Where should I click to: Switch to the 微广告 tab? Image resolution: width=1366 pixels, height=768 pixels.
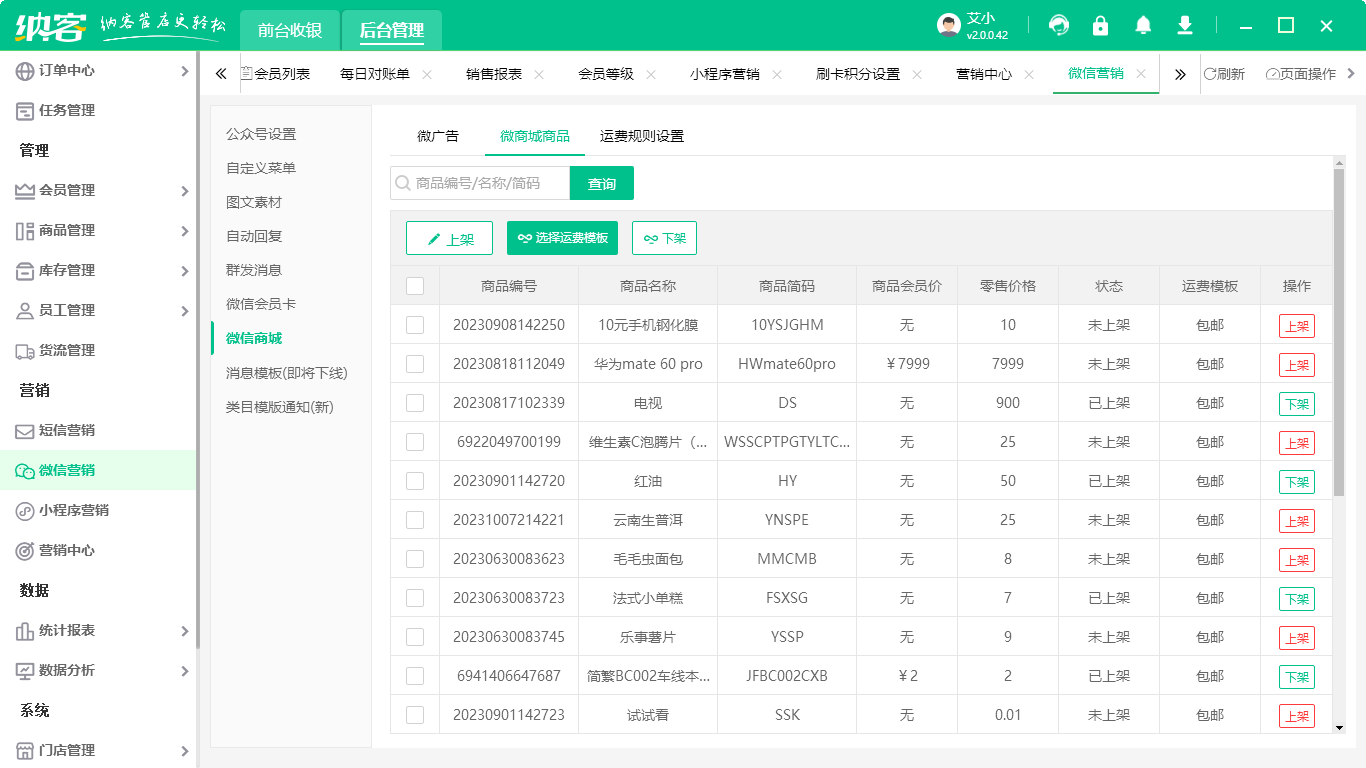click(x=437, y=135)
